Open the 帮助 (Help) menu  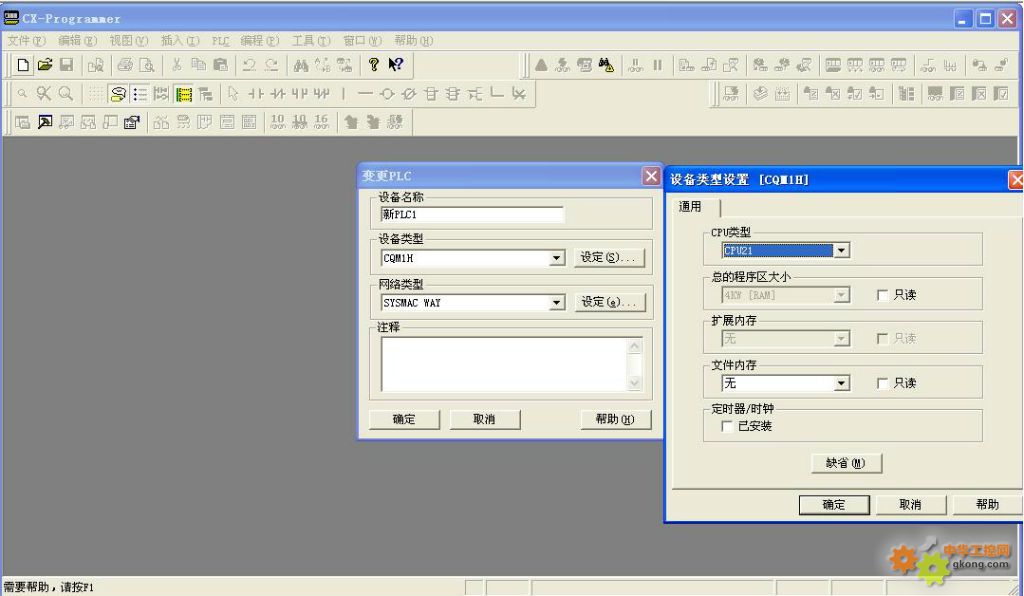[x=413, y=40]
